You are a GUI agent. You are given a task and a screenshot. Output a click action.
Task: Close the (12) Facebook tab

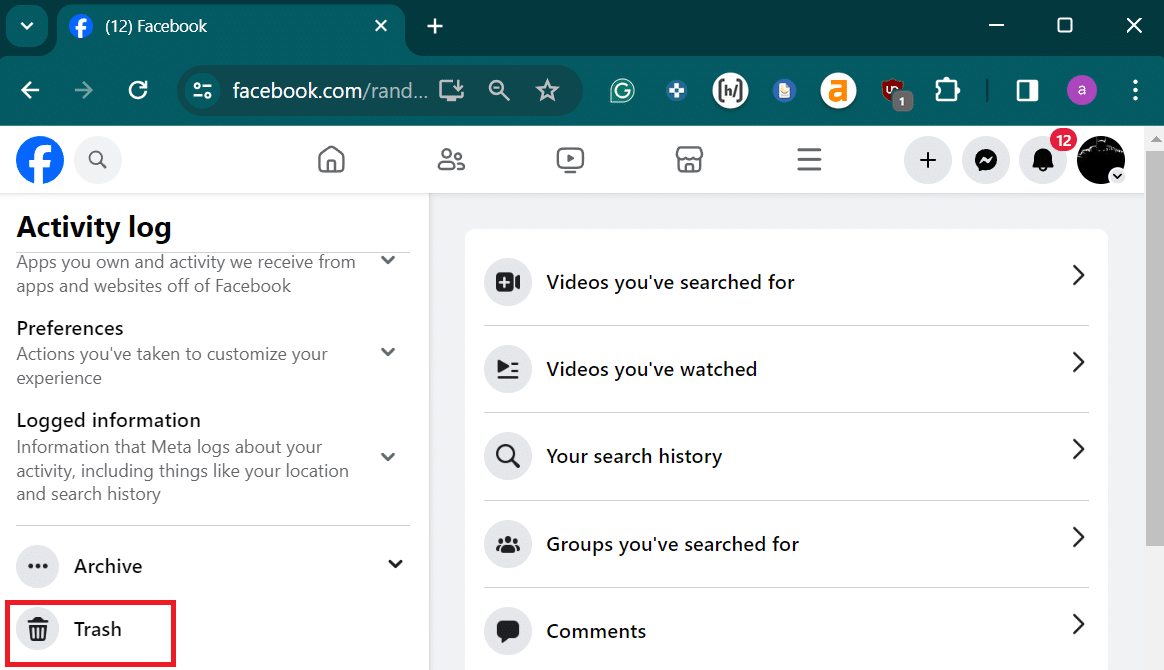point(381,26)
